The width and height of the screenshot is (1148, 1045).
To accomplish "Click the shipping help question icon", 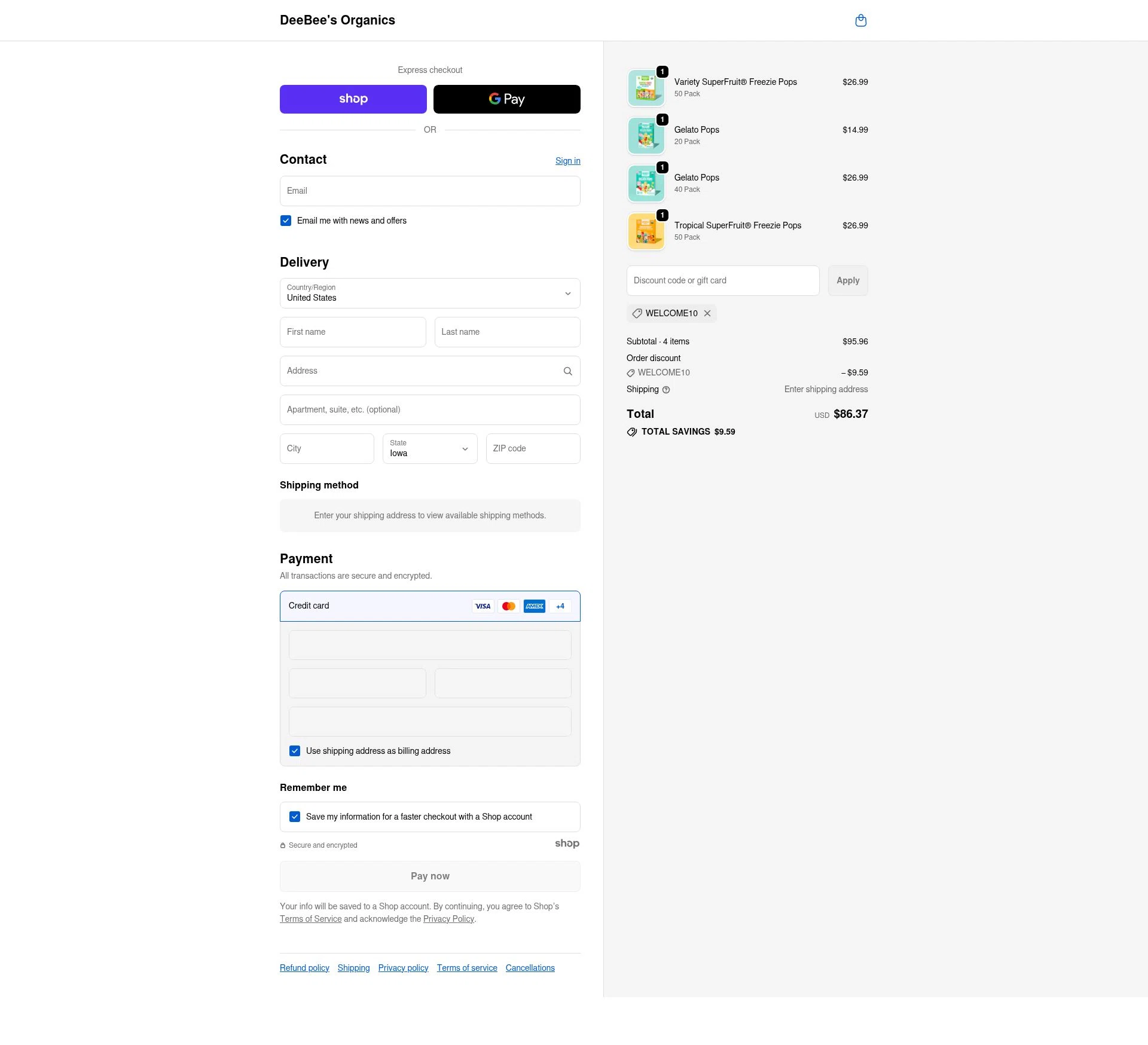I will tap(666, 390).
